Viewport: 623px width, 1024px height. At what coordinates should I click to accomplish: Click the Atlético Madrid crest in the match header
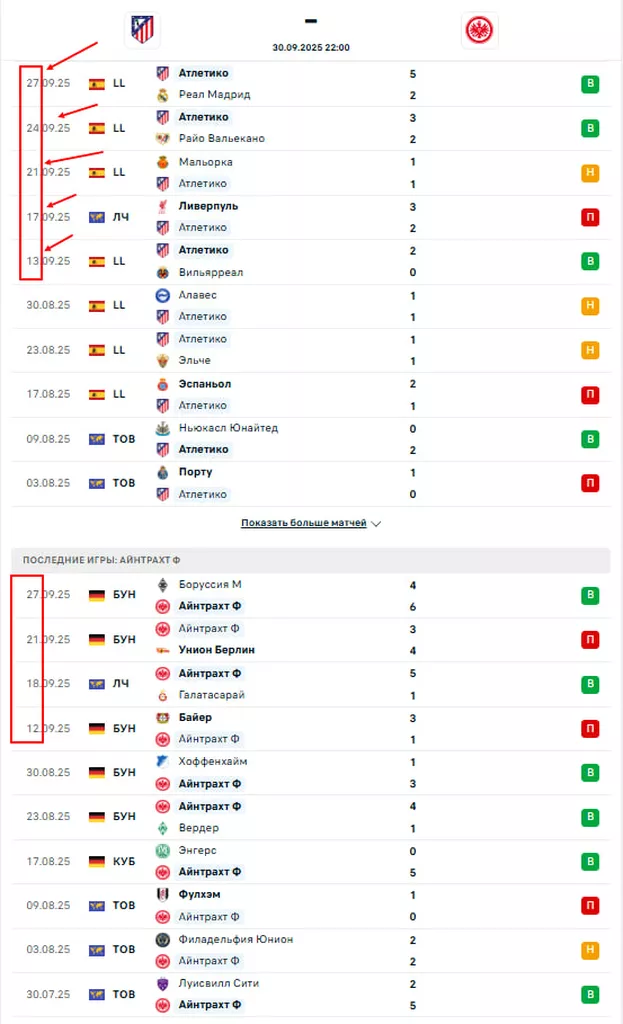pos(142,29)
